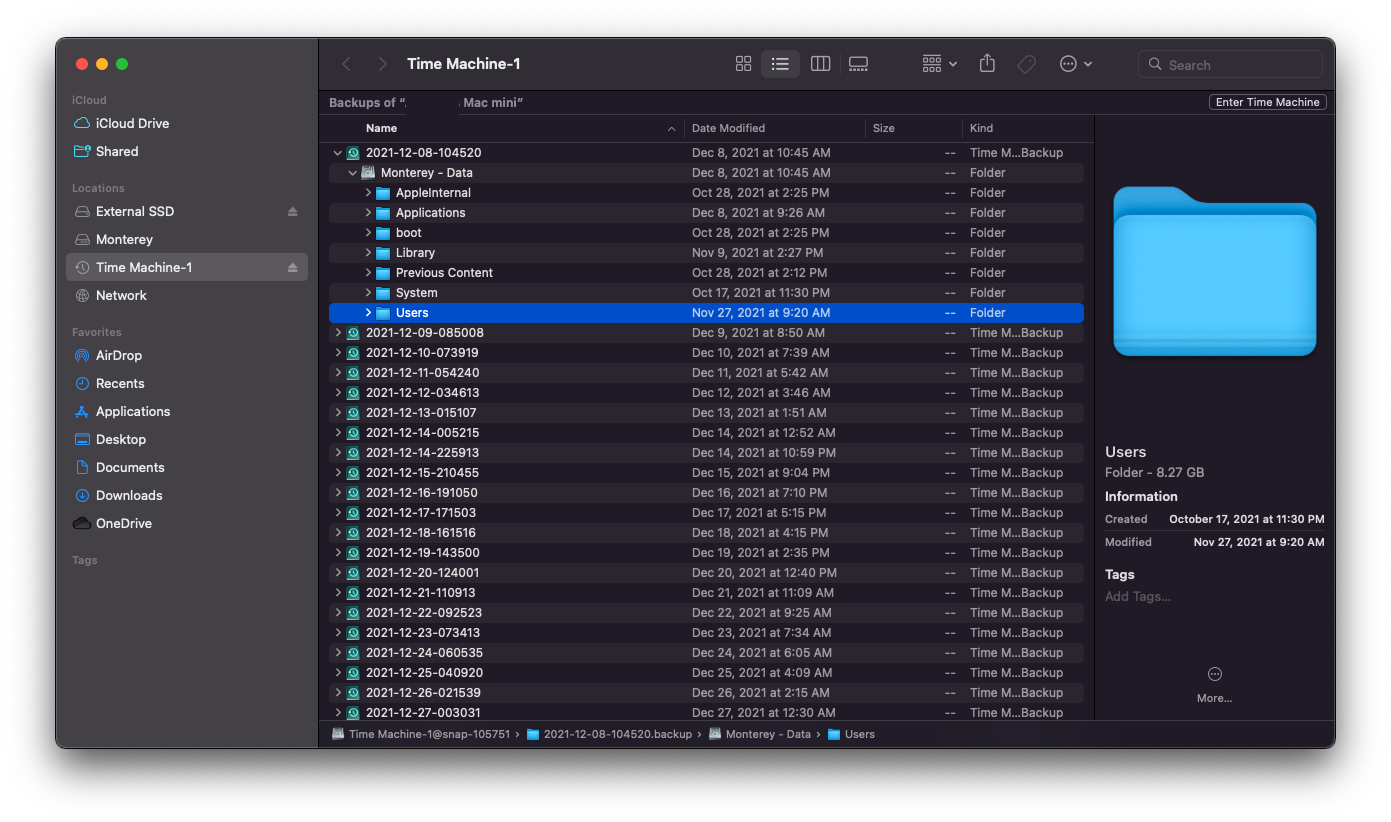Viewport: 1391px width, 822px height.
Task: Open AirDrop in the sidebar
Action: [187, 356]
